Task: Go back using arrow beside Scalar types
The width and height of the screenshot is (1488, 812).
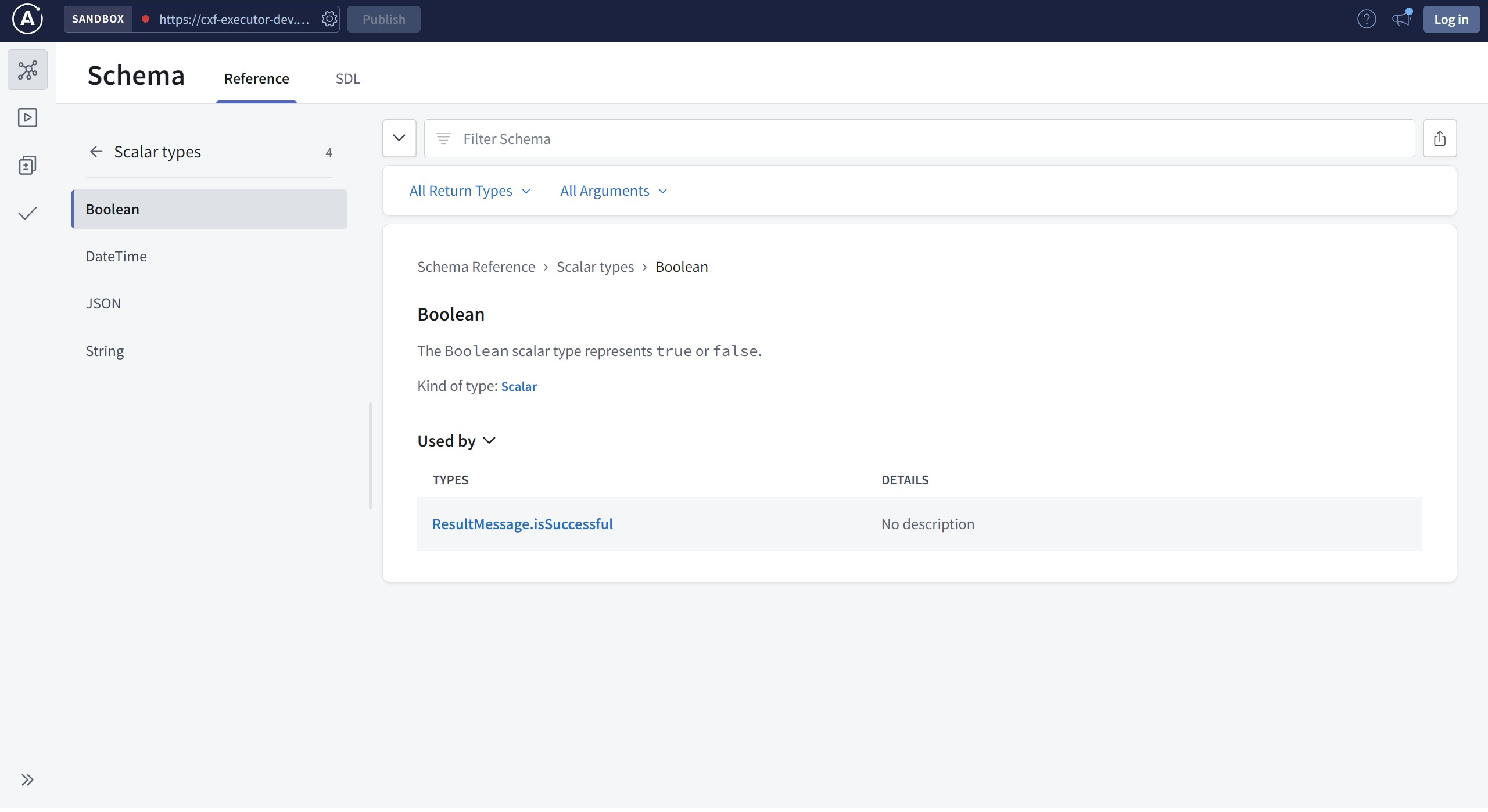Action: pos(96,152)
